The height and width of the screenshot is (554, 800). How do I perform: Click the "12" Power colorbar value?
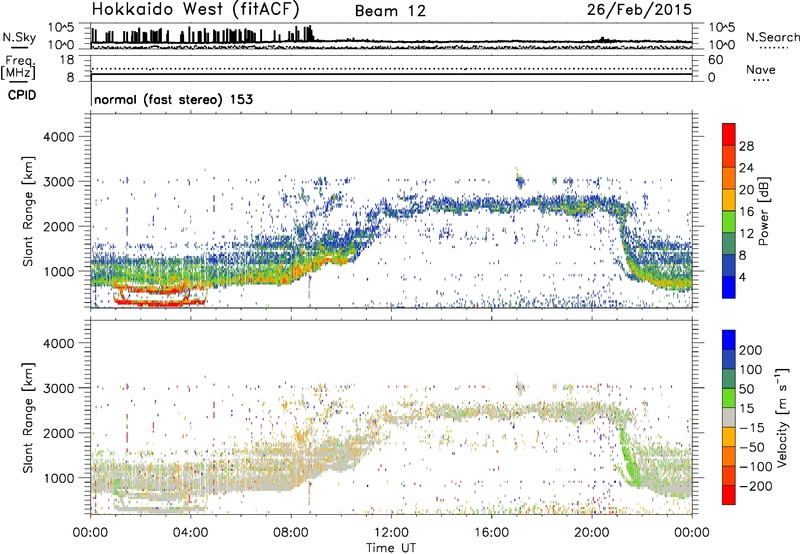pos(746,233)
